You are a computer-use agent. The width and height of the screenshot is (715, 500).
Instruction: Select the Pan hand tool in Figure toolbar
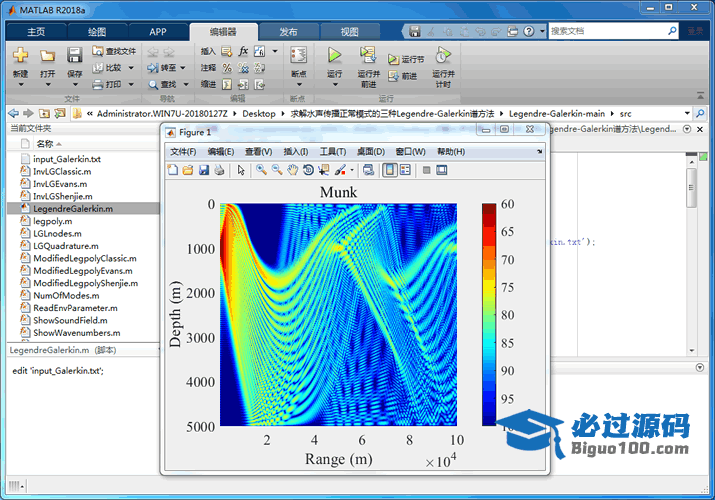(293, 170)
